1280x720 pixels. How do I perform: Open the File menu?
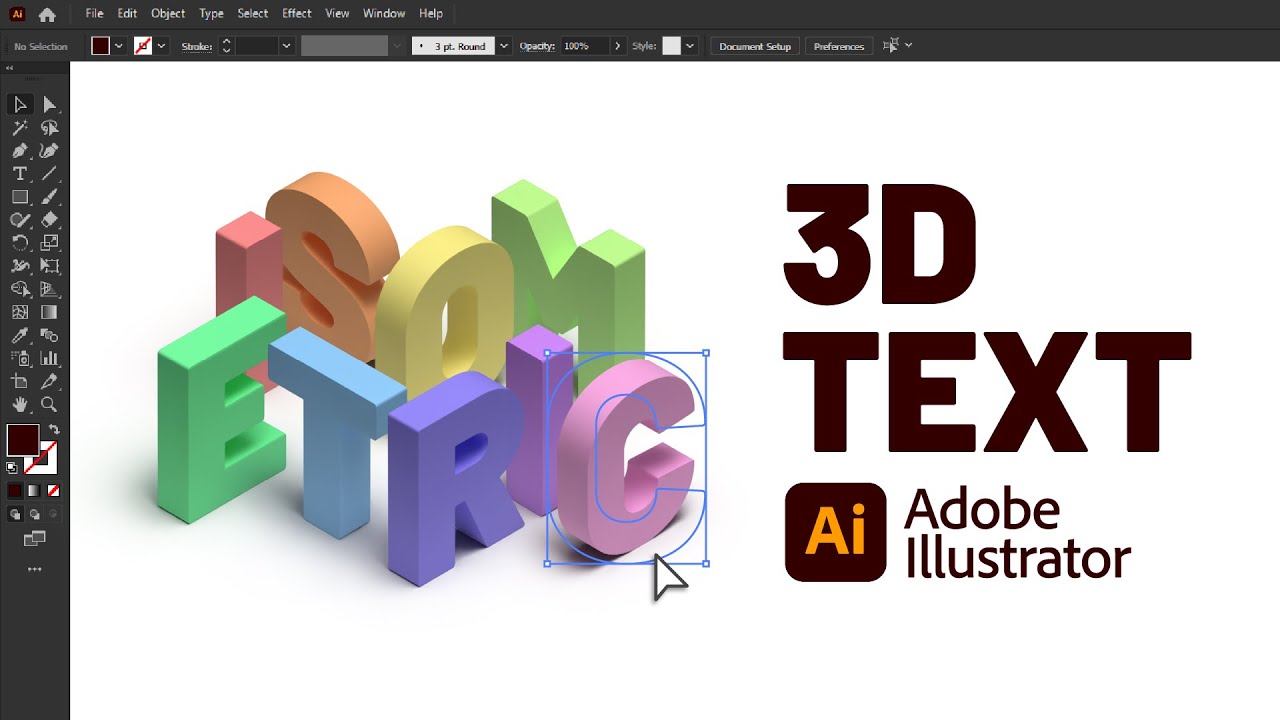point(94,14)
